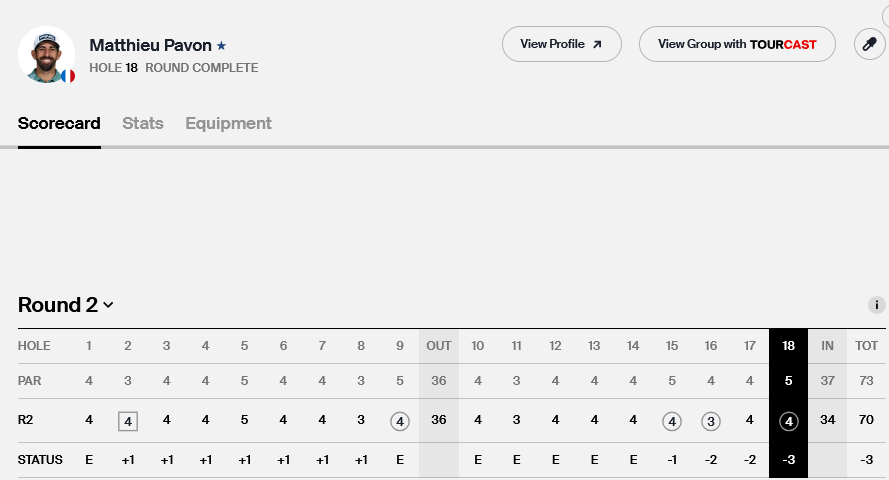The width and height of the screenshot is (889, 480).
Task: Switch to the Equipment tab
Action: tap(228, 123)
